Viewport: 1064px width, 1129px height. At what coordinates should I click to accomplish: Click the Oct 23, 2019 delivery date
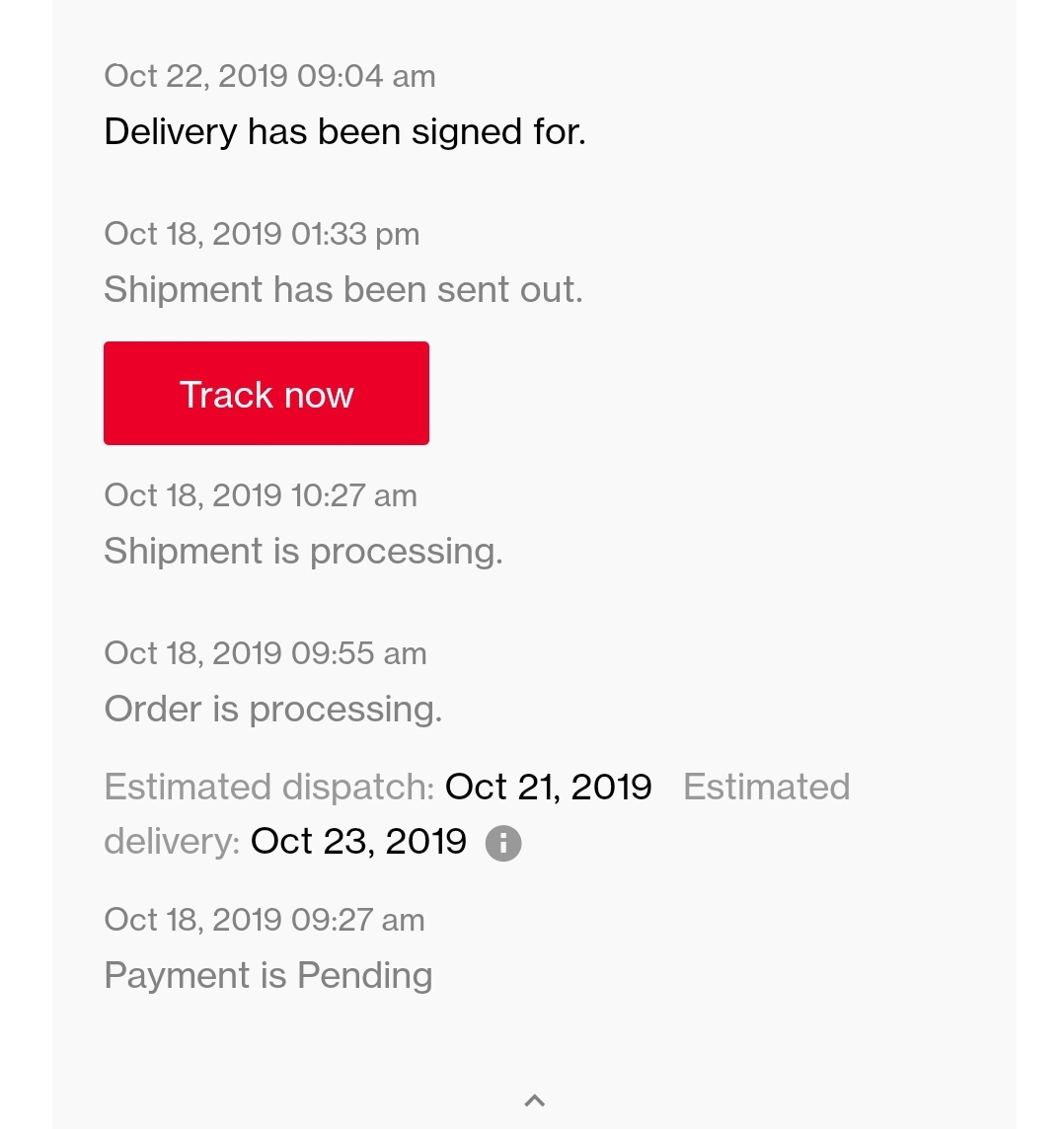point(358,841)
